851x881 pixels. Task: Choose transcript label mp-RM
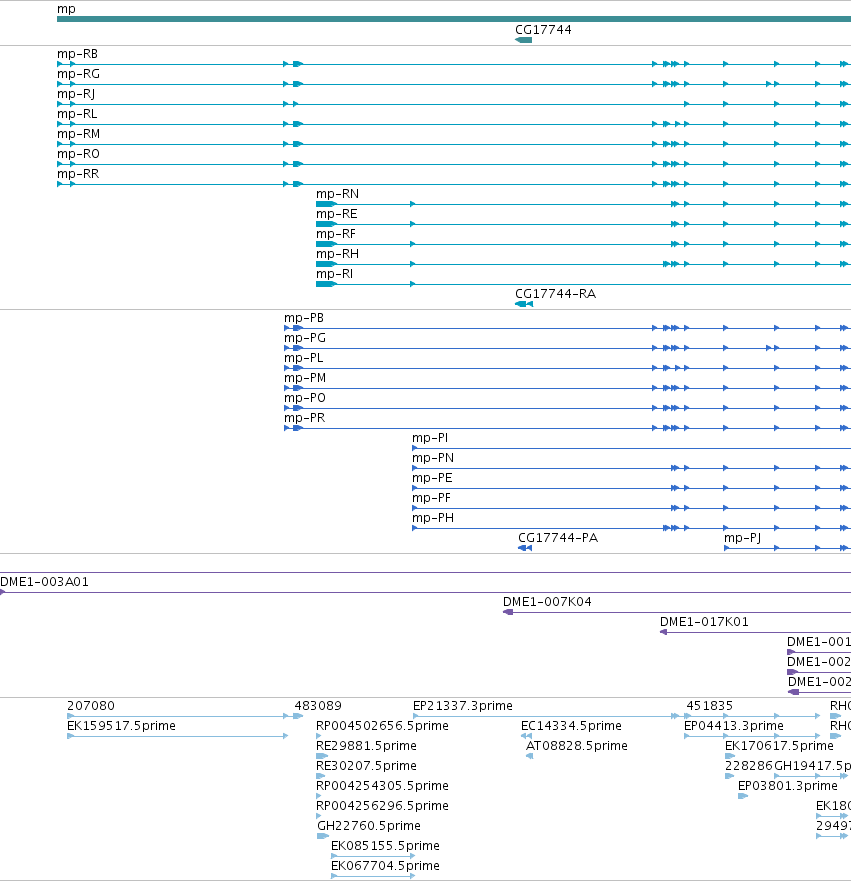click(79, 134)
